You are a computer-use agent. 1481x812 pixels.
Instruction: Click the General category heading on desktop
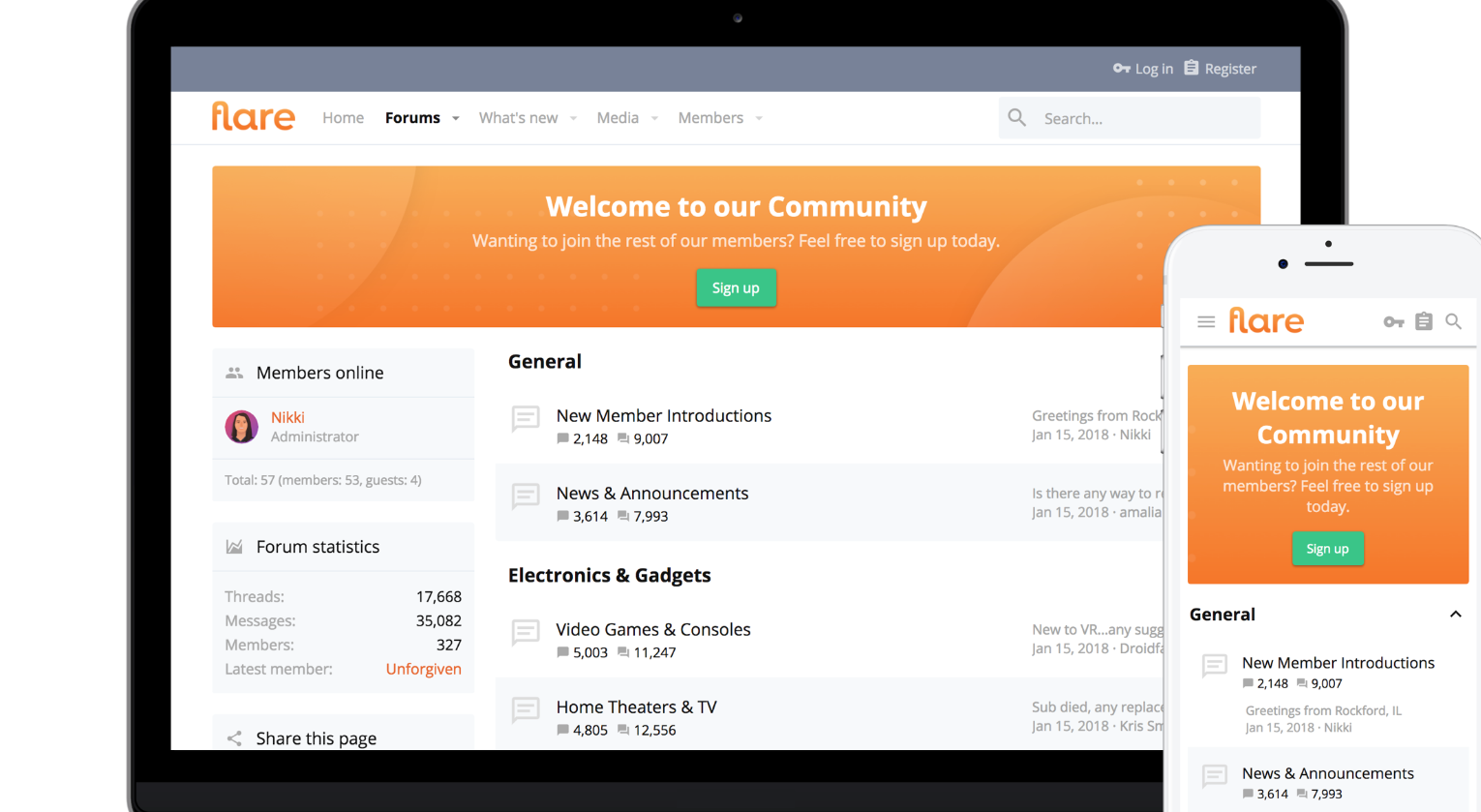tap(545, 361)
